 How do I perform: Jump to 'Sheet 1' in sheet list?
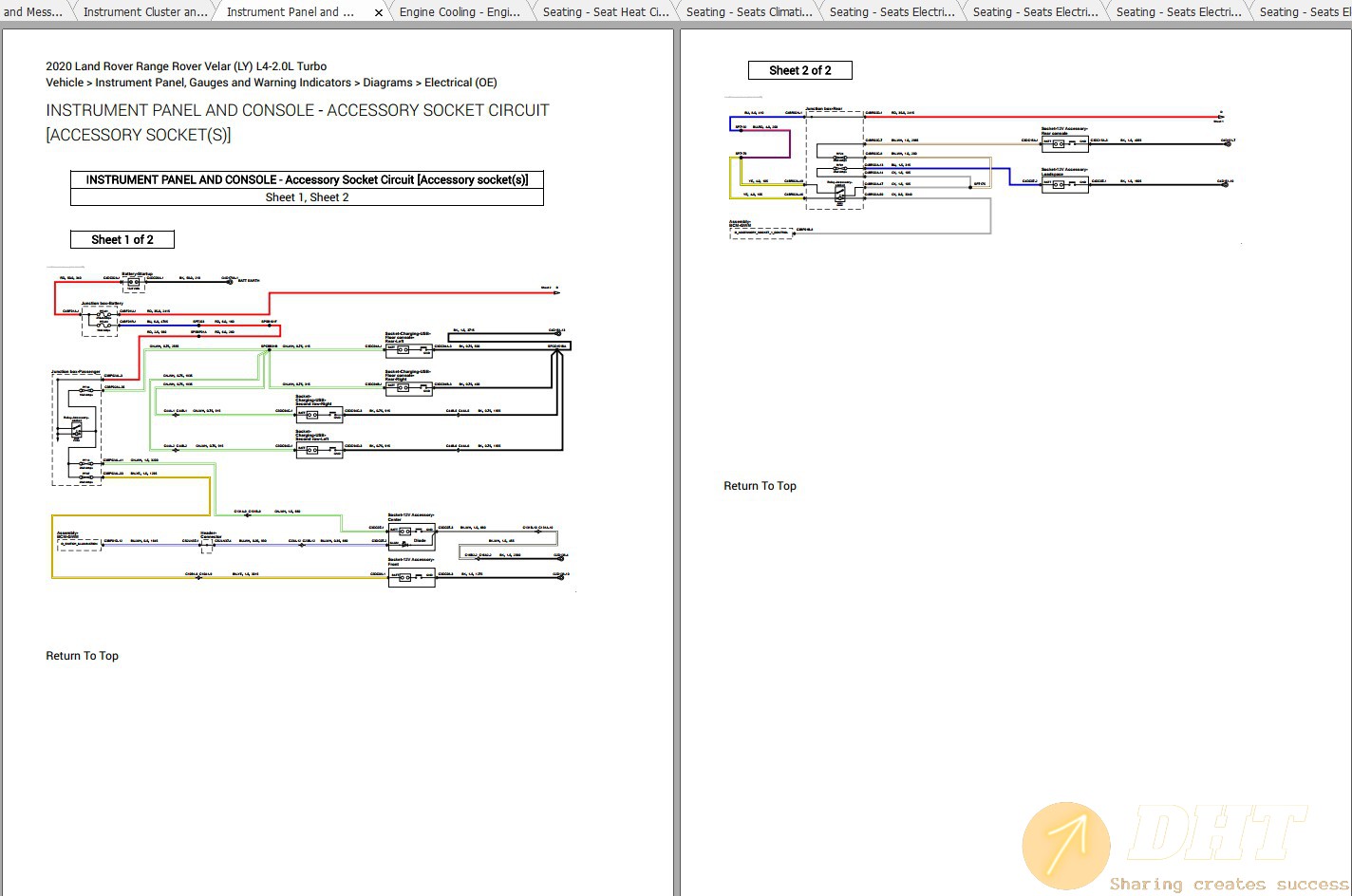click(x=284, y=197)
